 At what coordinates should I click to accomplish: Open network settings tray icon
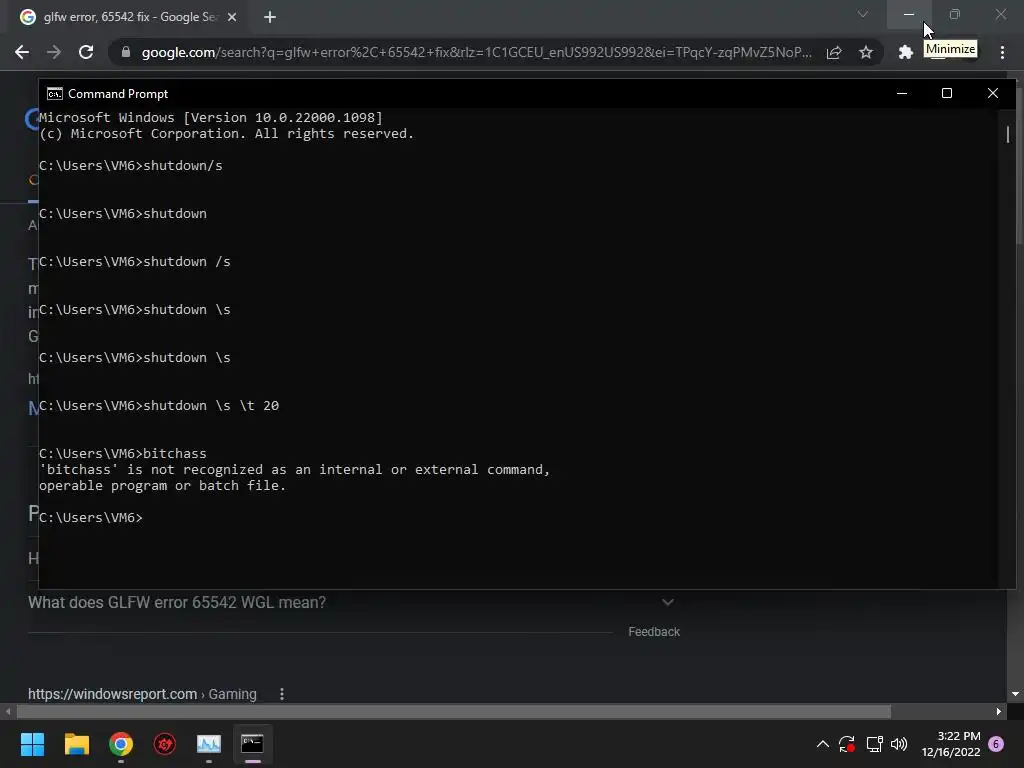tap(874, 744)
